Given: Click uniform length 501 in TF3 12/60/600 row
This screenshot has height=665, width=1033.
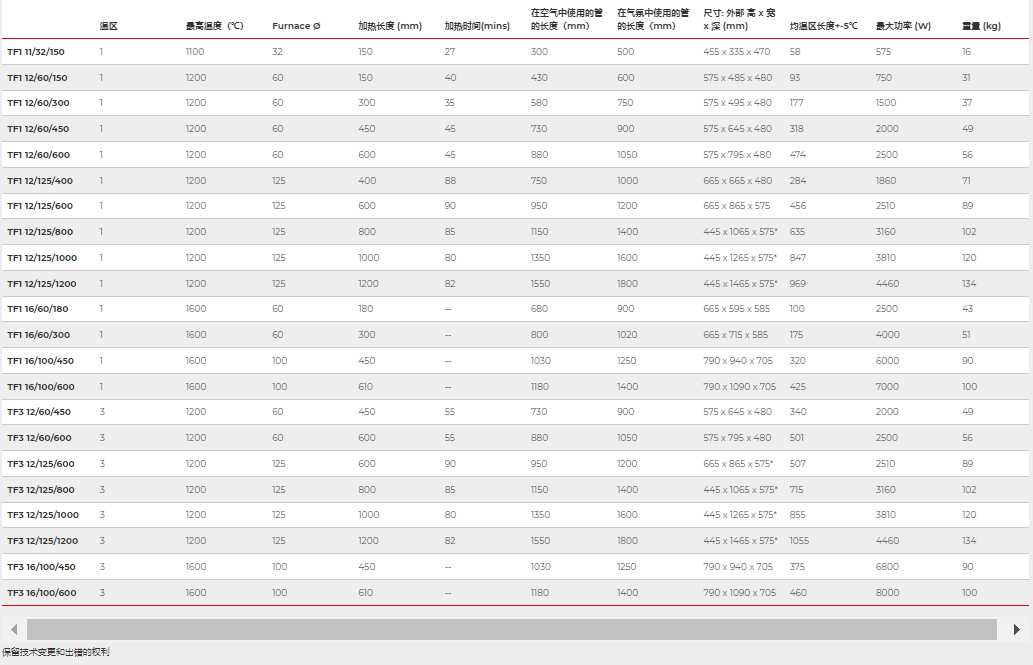Looking at the screenshot, I should click(796, 438).
